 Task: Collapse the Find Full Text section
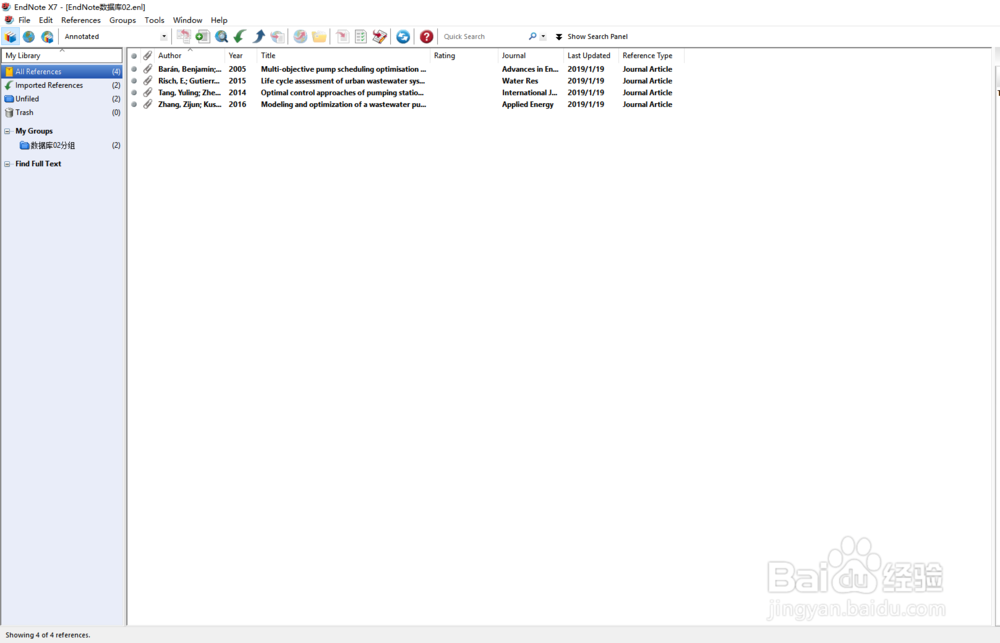click(x=8, y=164)
